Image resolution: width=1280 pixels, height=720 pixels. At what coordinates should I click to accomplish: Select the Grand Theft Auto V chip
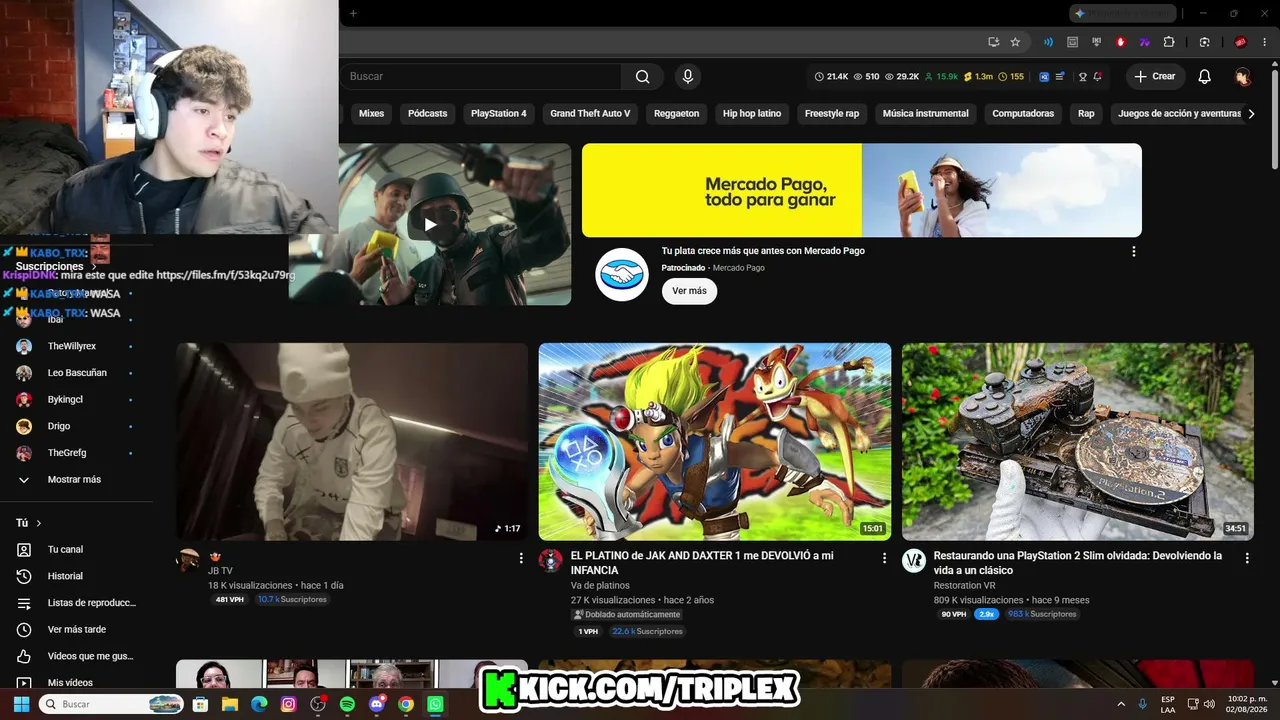(x=590, y=114)
